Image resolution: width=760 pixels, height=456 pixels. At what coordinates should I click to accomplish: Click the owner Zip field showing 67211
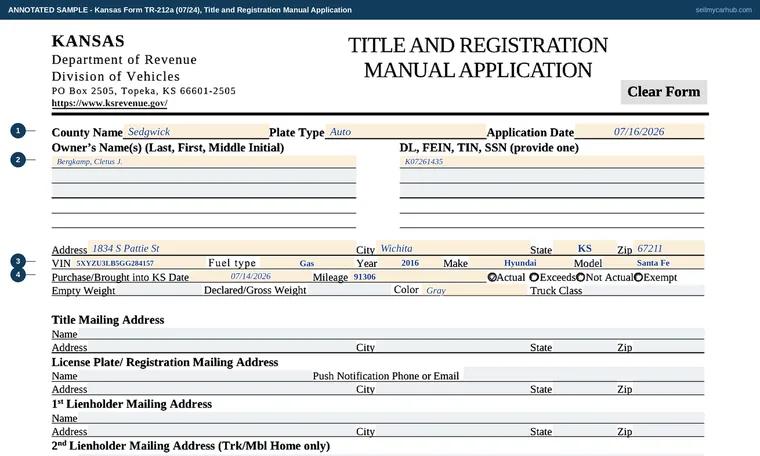(x=669, y=248)
